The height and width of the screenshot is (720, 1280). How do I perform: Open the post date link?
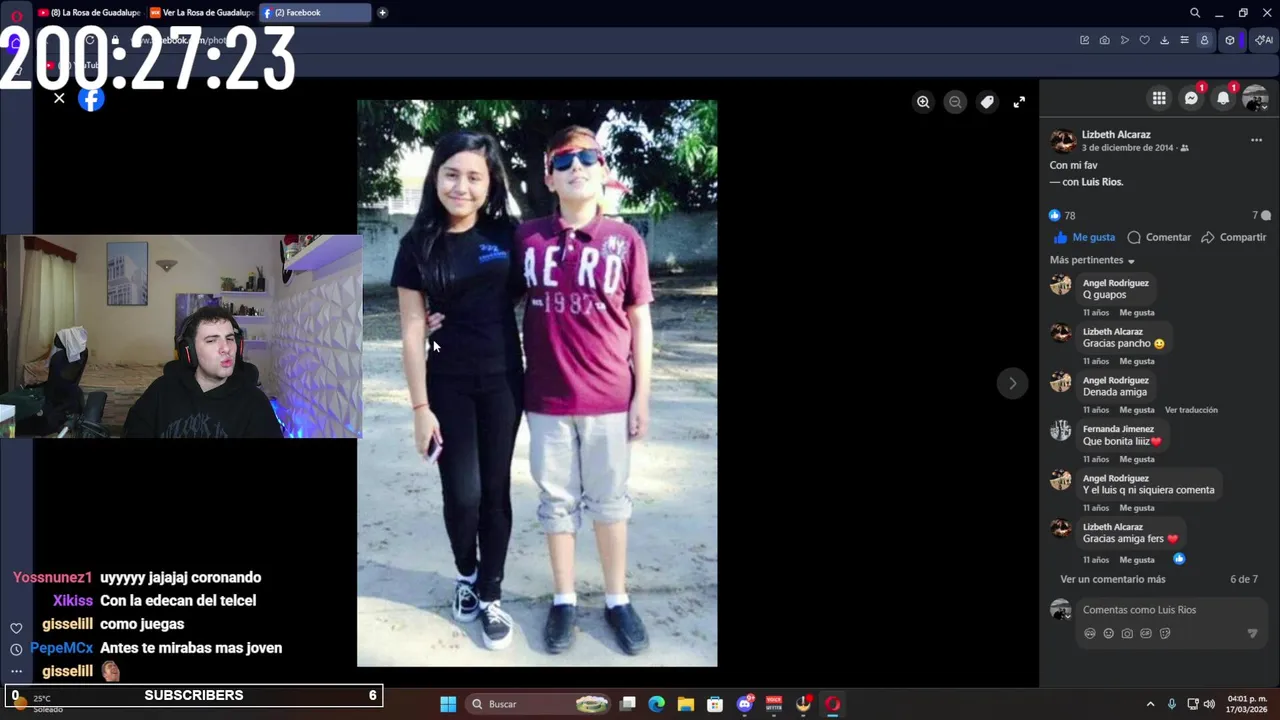pyautogui.click(x=1127, y=148)
